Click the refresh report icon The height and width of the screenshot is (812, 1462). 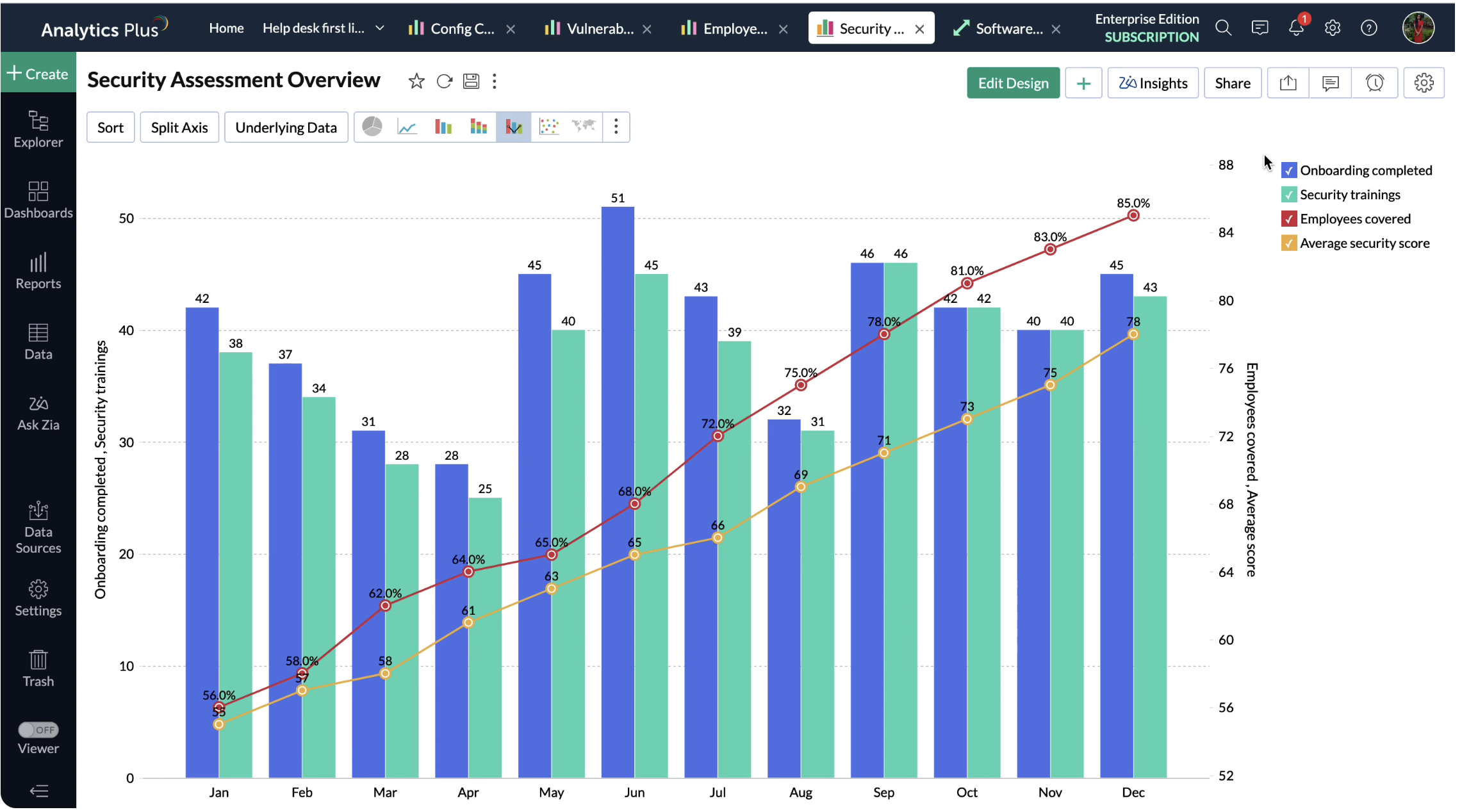[444, 81]
